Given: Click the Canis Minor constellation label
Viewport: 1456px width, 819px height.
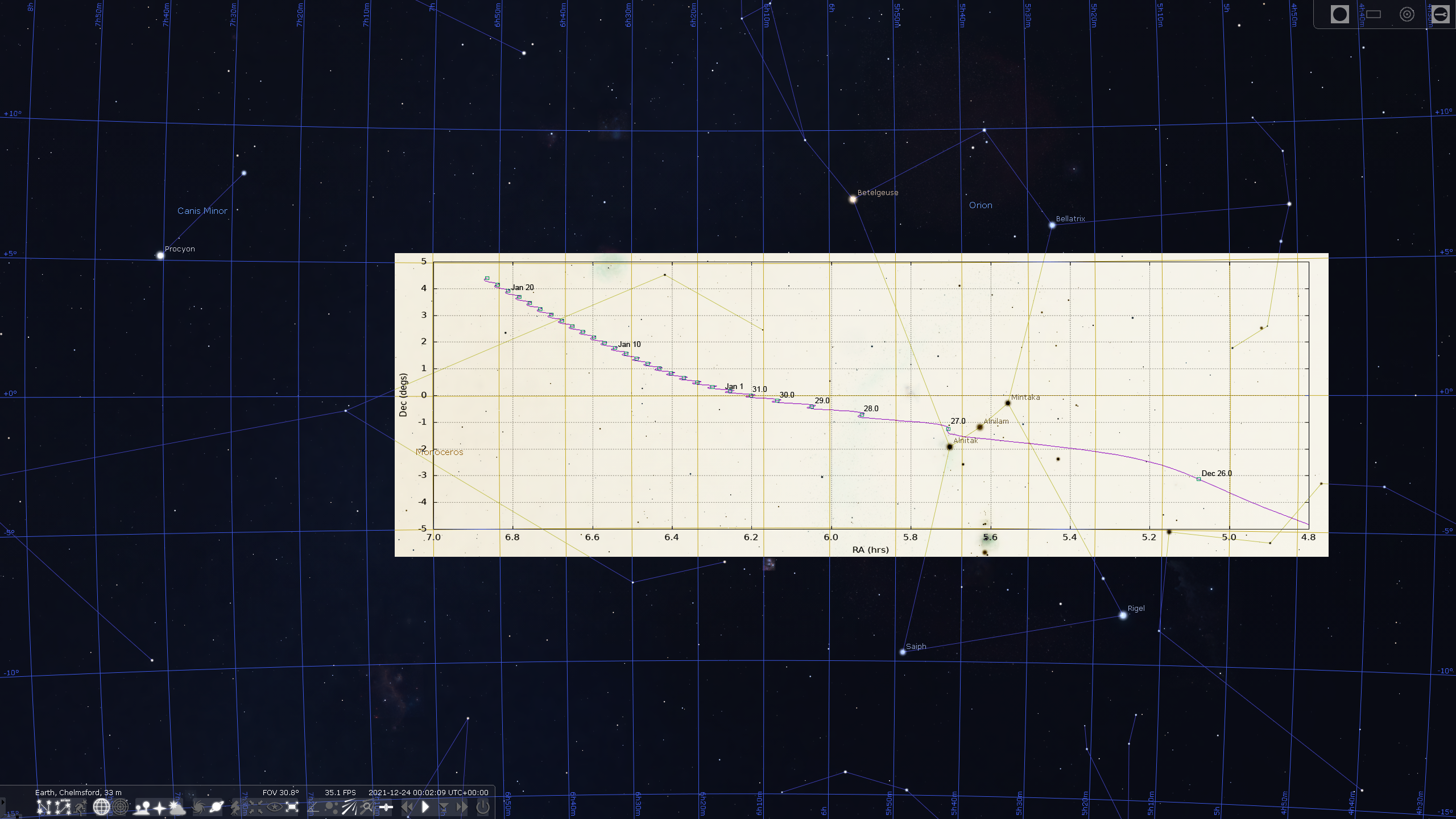Looking at the screenshot, I should (x=202, y=210).
